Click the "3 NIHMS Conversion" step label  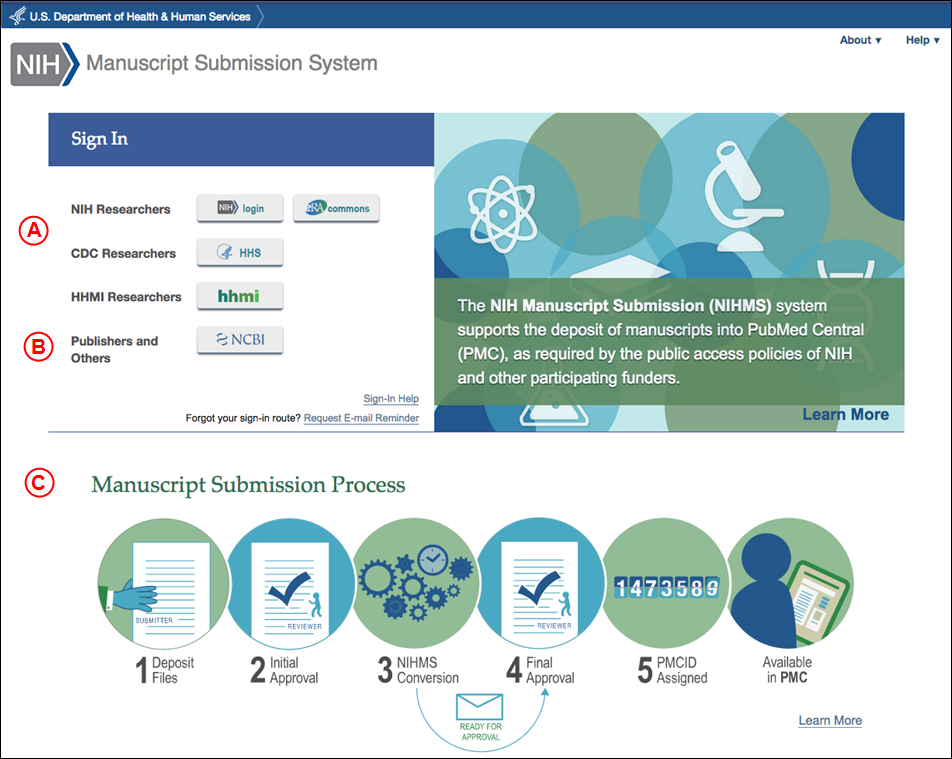pyautogui.click(x=418, y=670)
